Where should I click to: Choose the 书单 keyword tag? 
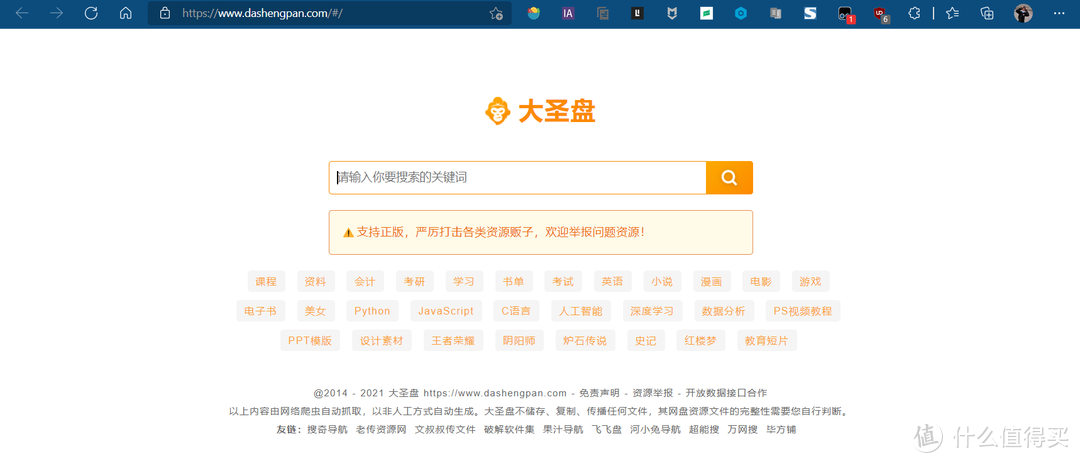pos(513,281)
